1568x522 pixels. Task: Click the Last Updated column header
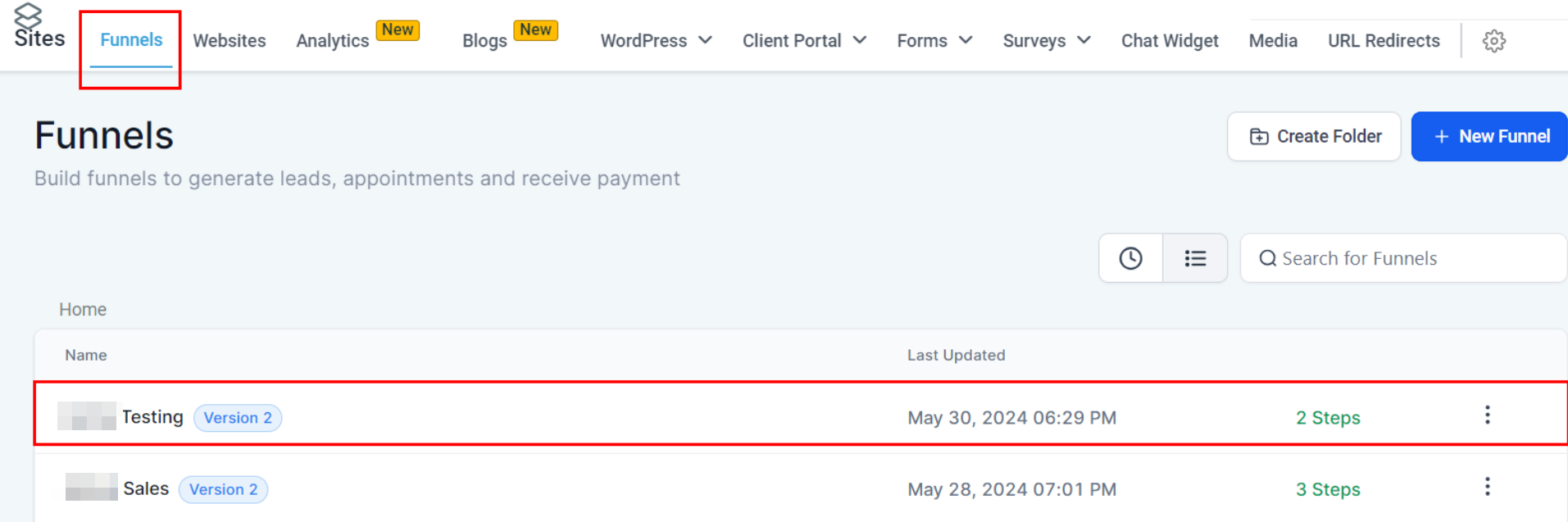[956, 355]
